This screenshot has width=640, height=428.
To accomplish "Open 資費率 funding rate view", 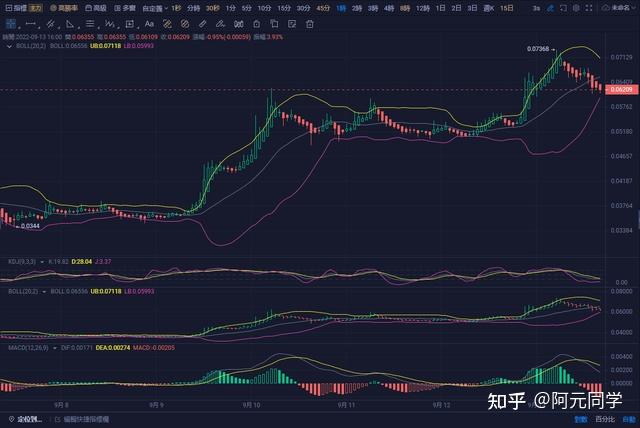I will pyautogui.click(x=64, y=8).
